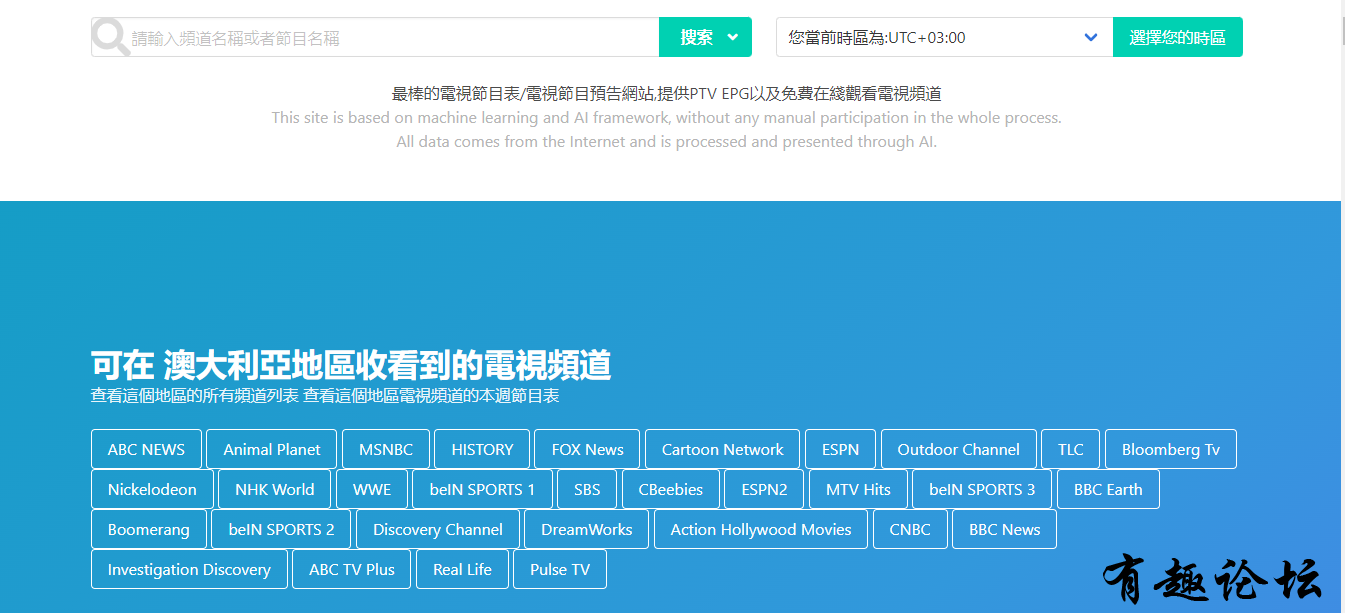Open the MTV Hits channel

pos(858,489)
